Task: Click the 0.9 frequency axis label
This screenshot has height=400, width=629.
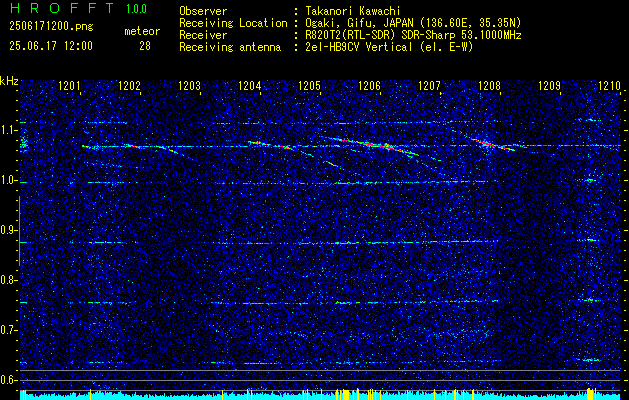Action: click(x=8, y=230)
